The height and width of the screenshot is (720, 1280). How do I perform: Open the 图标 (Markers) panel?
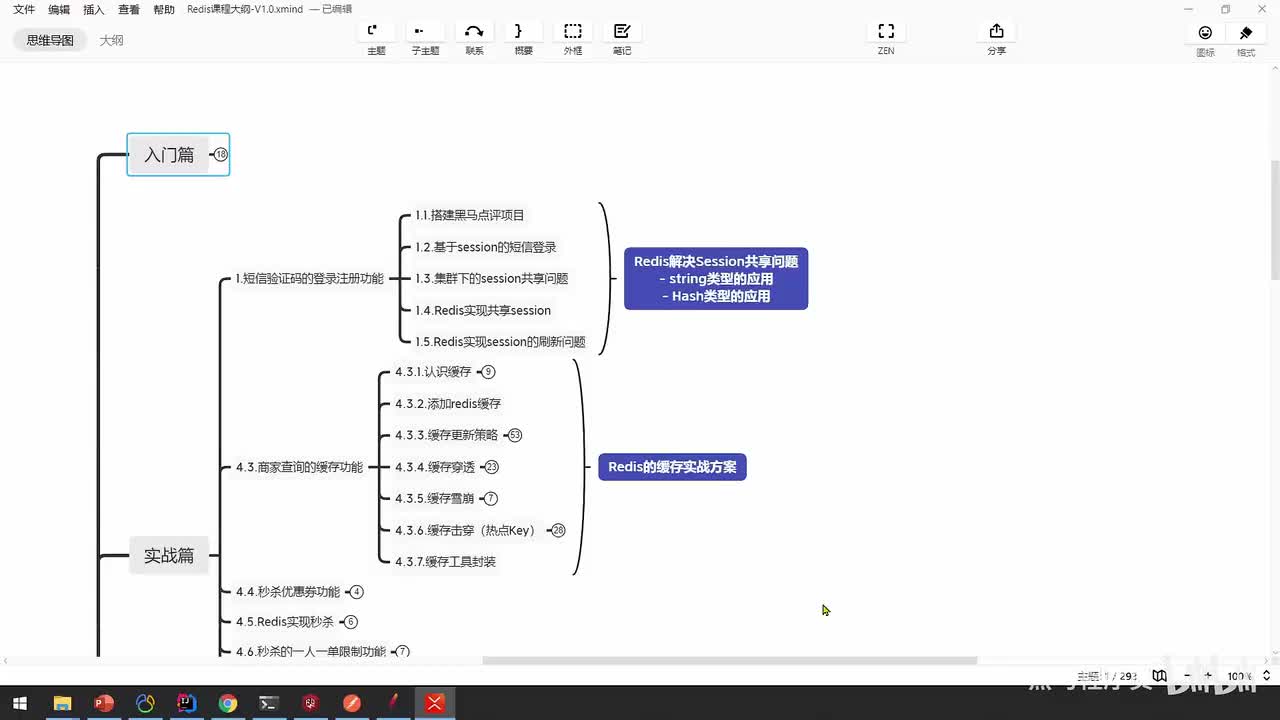pyautogui.click(x=1205, y=33)
